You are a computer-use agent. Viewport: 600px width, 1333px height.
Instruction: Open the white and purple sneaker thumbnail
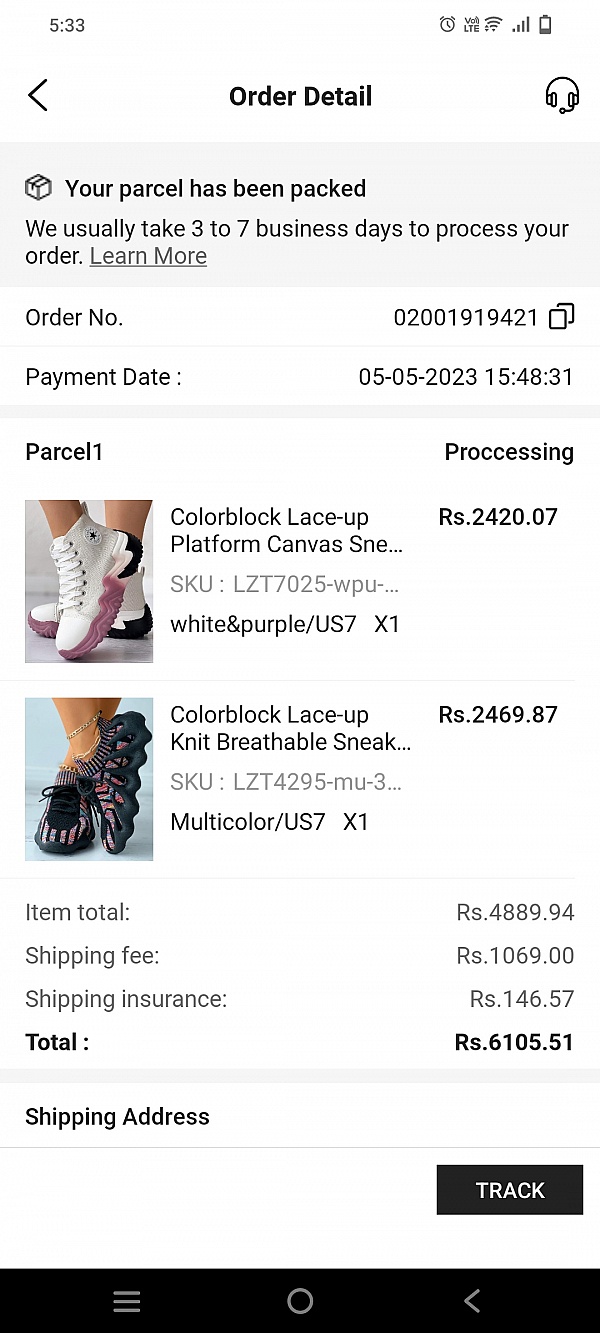click(89, 581)
